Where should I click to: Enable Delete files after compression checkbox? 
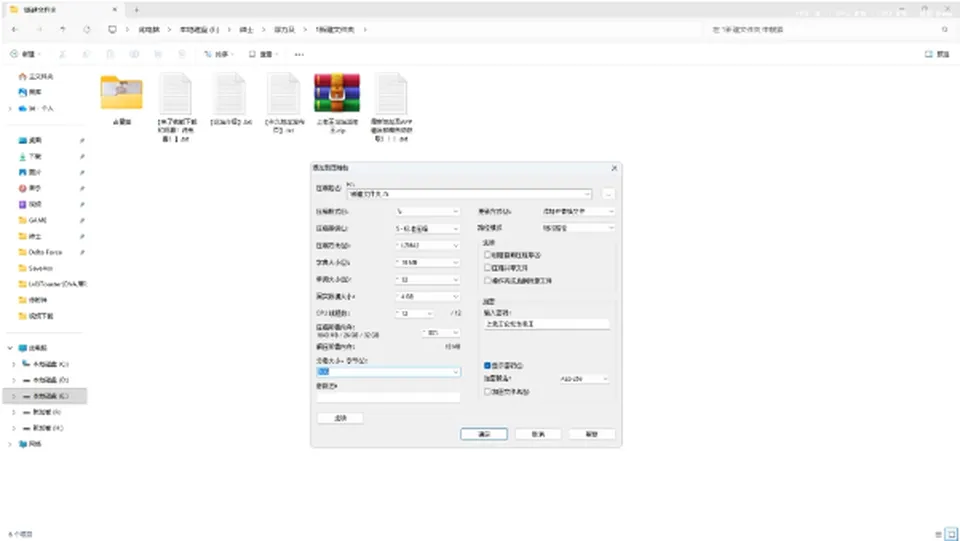point(488,280)
